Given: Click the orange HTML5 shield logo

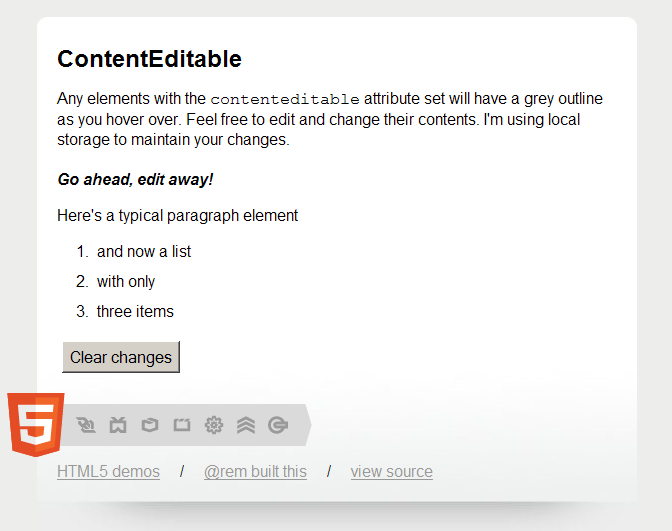Looking at the screenshot, I should coord(35,425).
